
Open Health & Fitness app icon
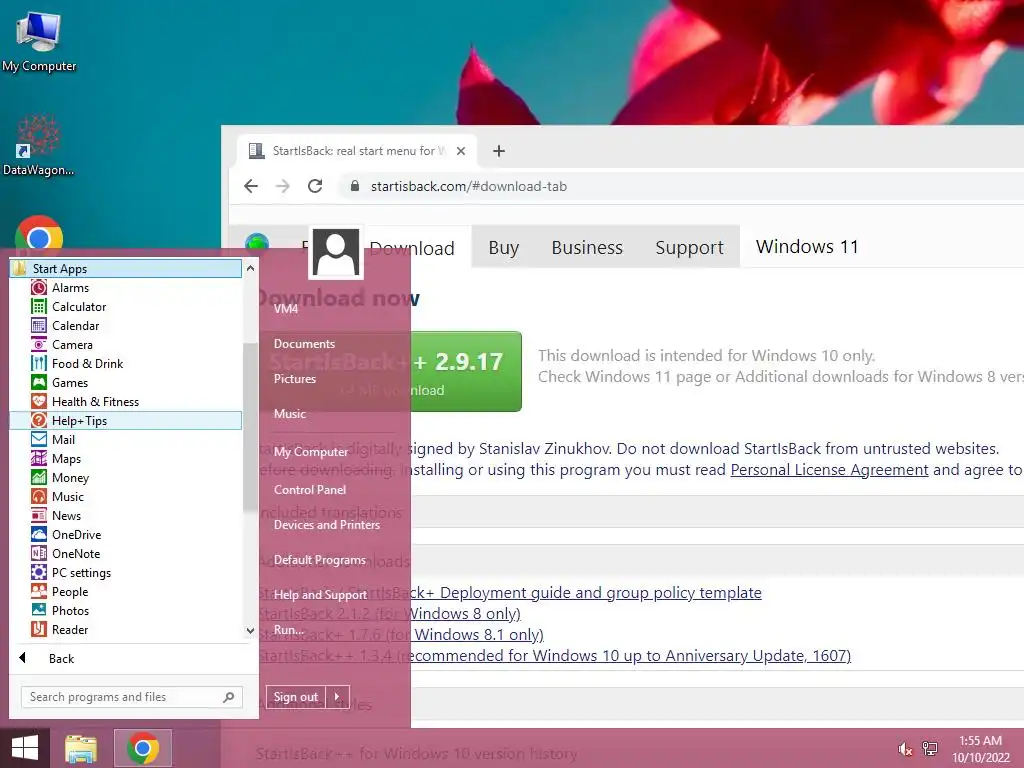(39, 401)
